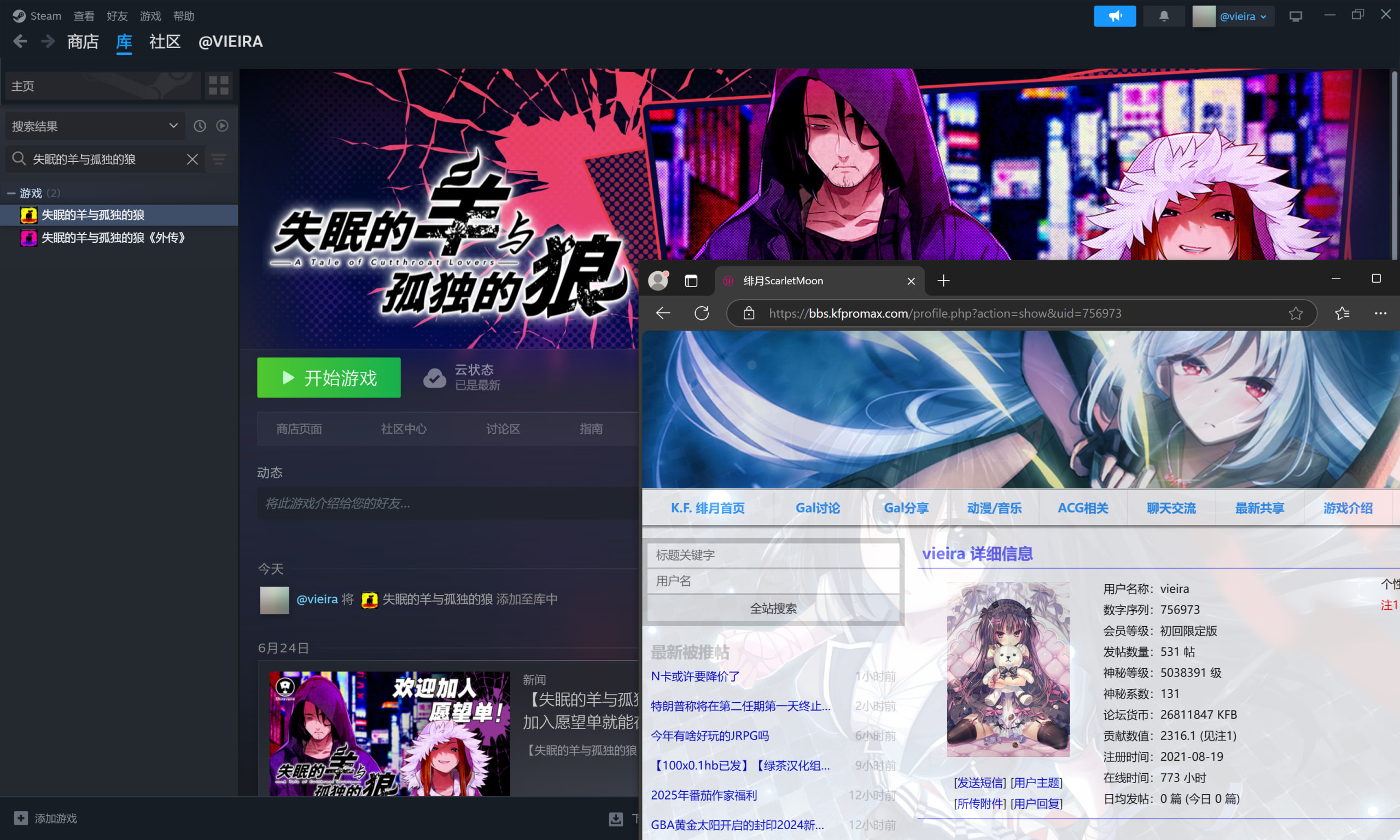This screenshot has height=840, width=1400.
Task: Click the recent activity clock filter
Action: coord(200,126)
